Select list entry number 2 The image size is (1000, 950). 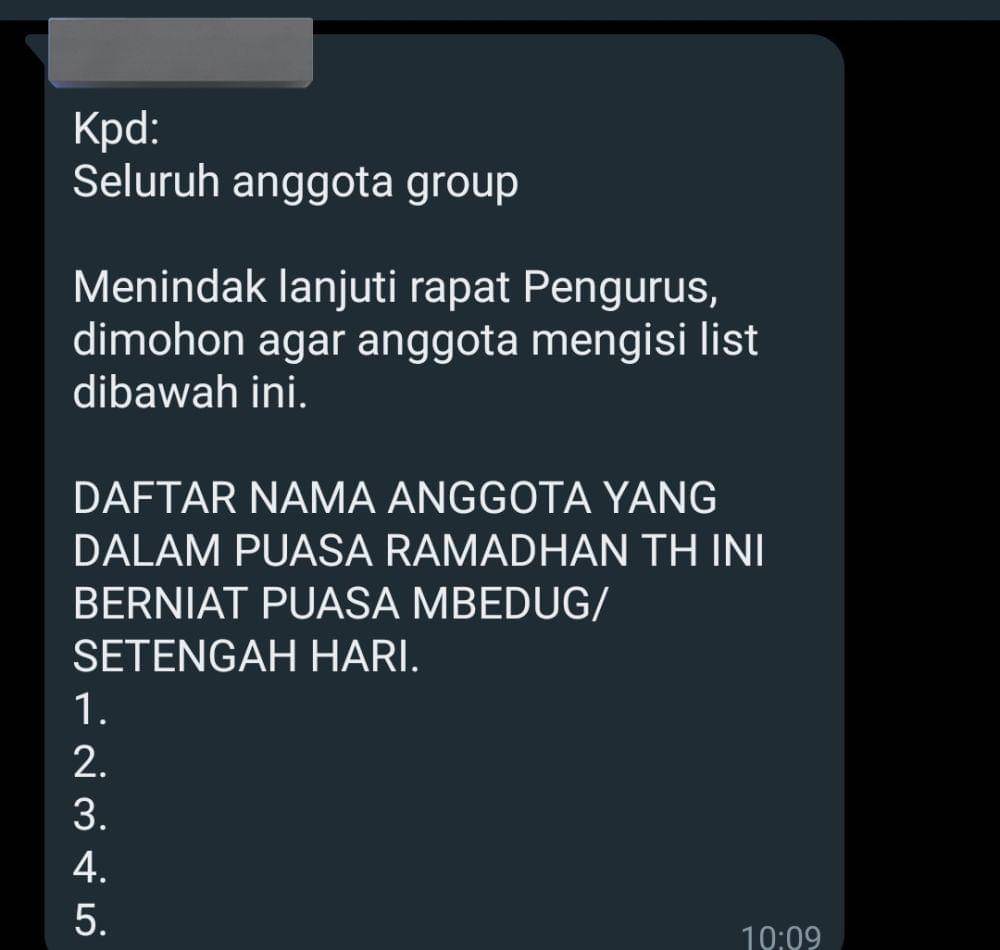pos(90,763)
